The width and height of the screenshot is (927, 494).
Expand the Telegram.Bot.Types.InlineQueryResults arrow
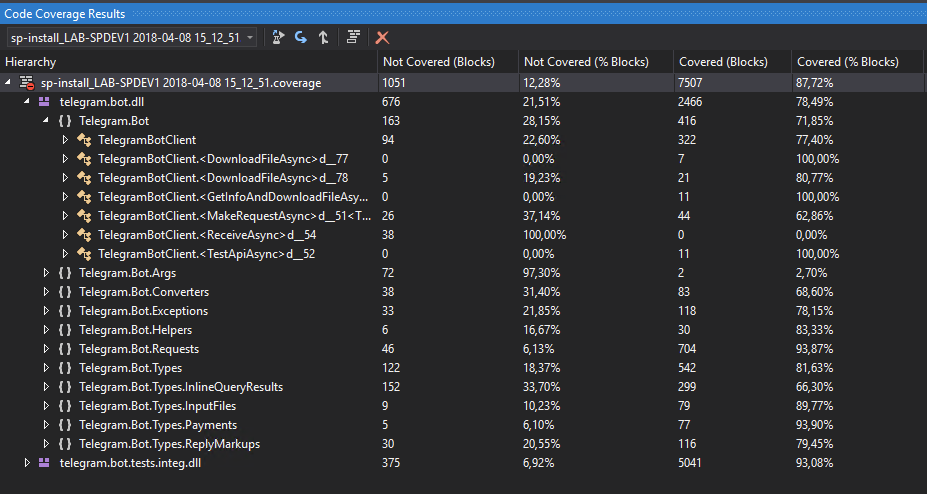[x=46, y=387]
